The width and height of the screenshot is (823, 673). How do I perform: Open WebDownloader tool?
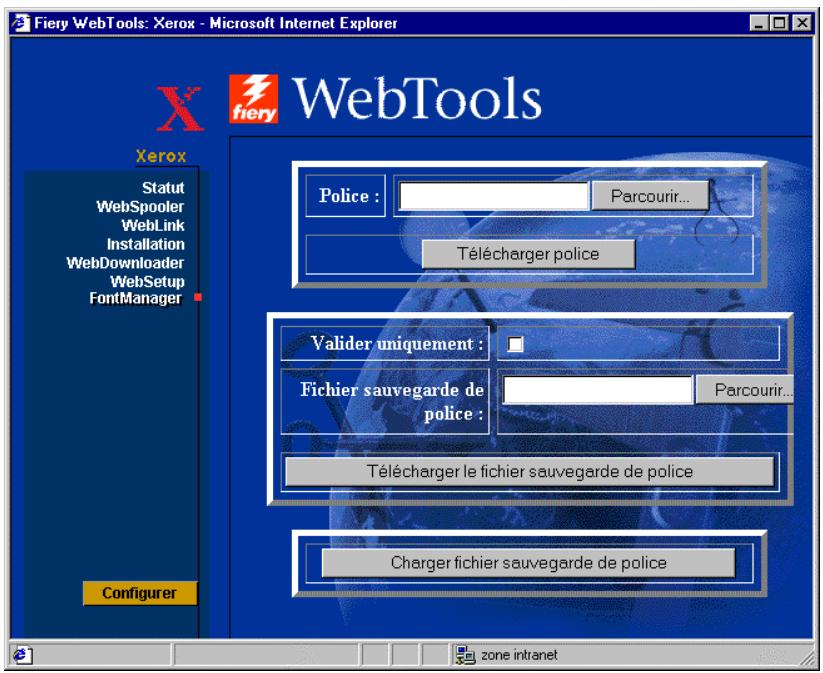[125, 263]
